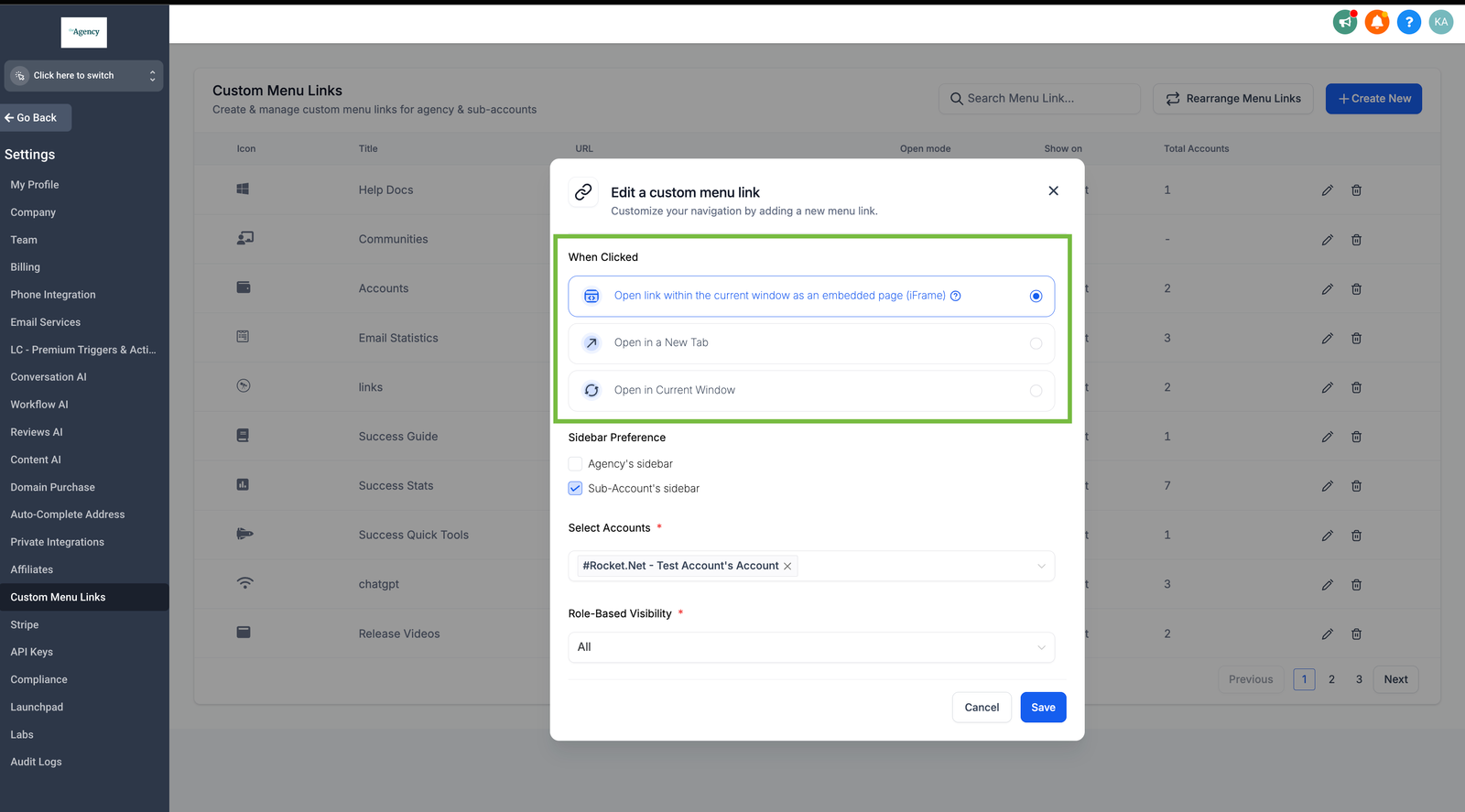Click the blue help question mark icon
Image resolution: width=1465 pixels, height=812 pixels.
pos(1408,22)
